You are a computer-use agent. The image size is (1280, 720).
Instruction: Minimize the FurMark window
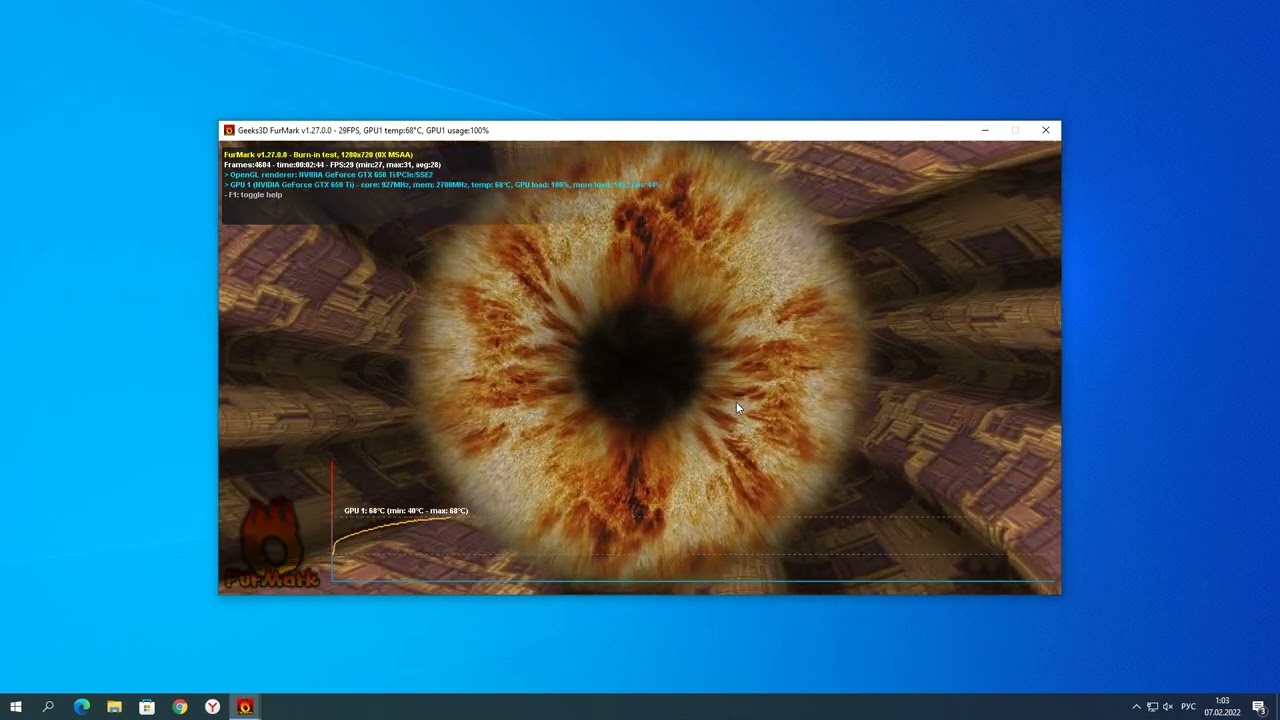pos(985,130)
